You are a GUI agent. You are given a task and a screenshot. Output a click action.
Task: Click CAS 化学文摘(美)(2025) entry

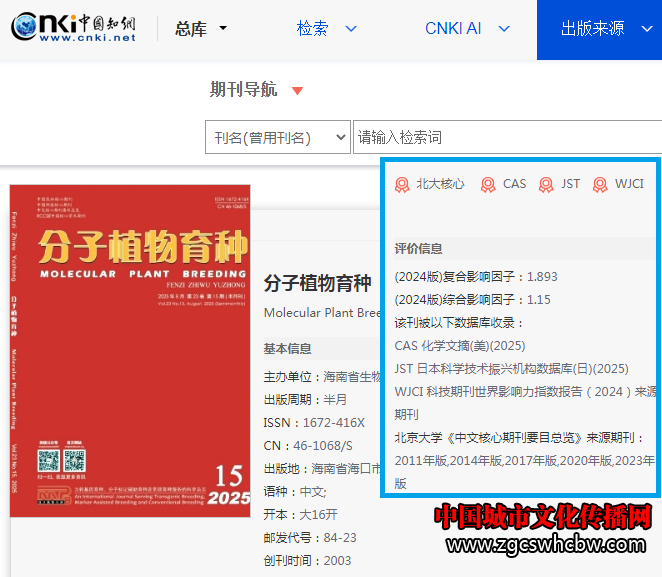pyautogui.click(x=459, y=346)
